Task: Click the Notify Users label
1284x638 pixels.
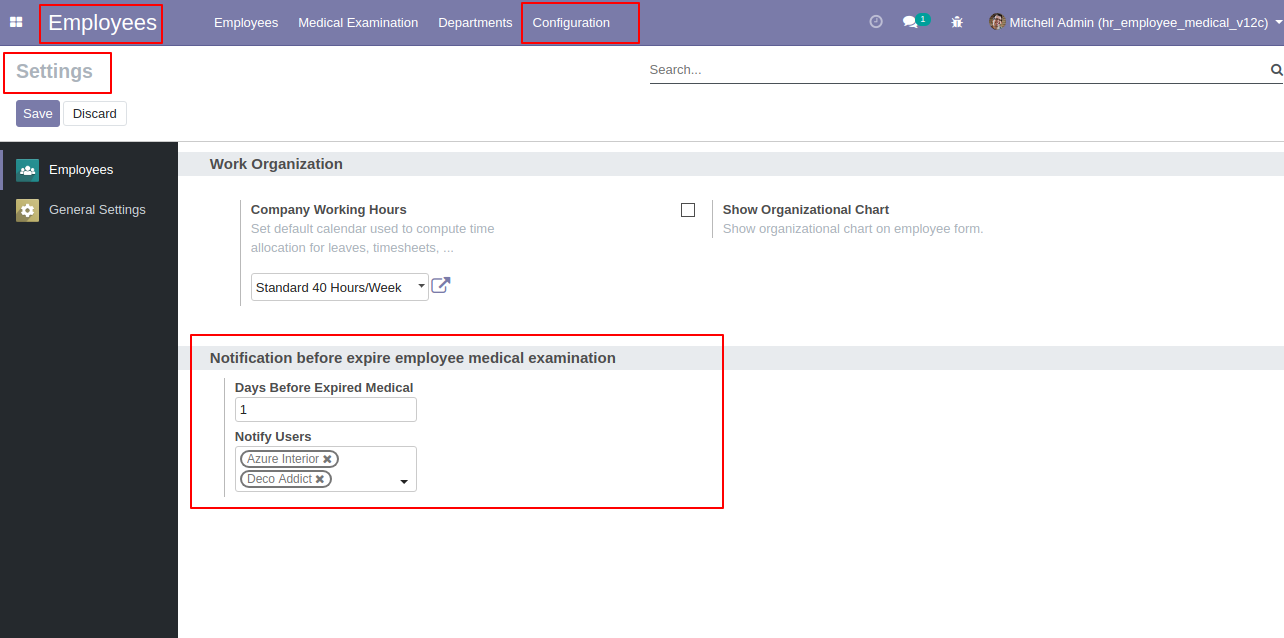Action: coord(273,437)
